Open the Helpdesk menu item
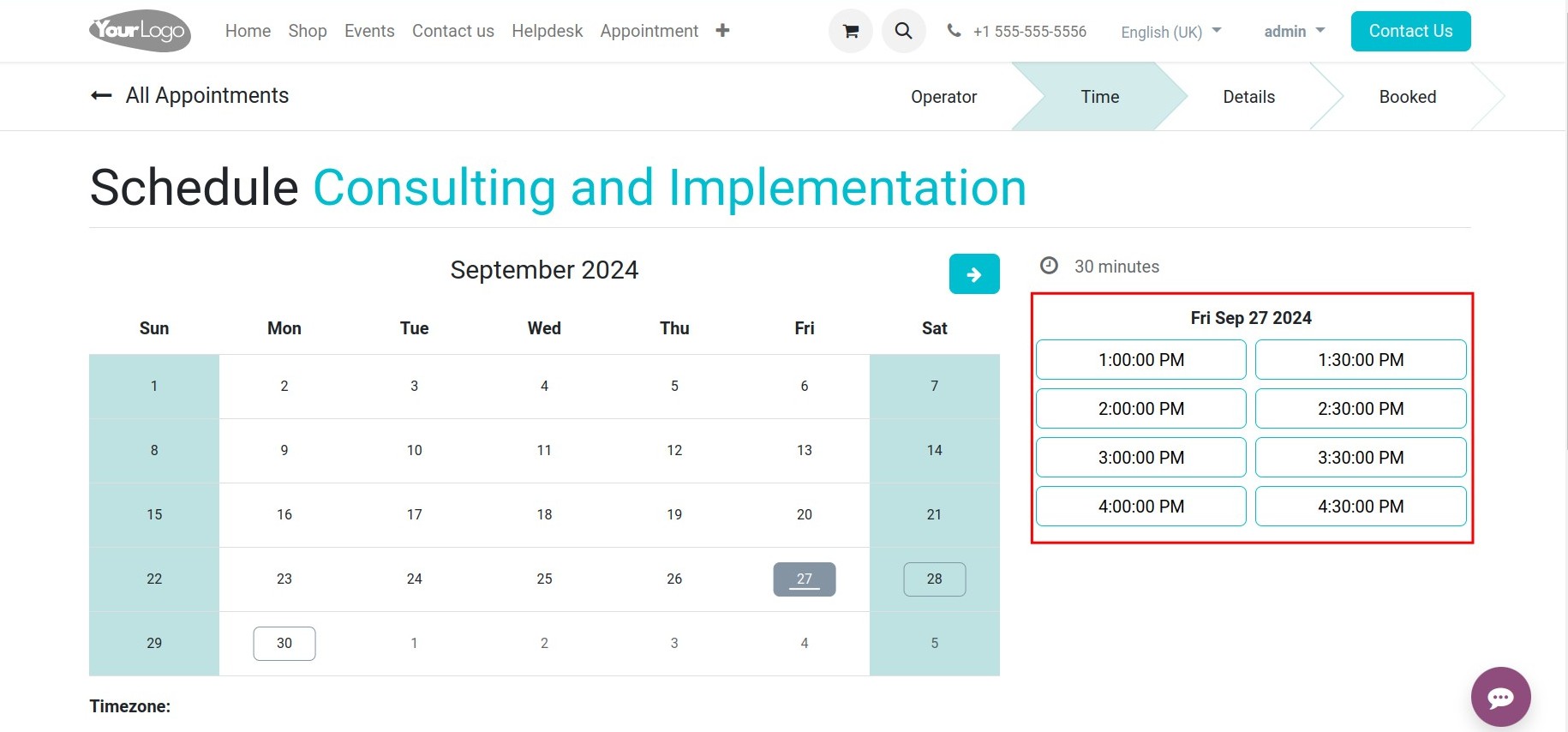1568x732 pixels. [x=547, y=31]
